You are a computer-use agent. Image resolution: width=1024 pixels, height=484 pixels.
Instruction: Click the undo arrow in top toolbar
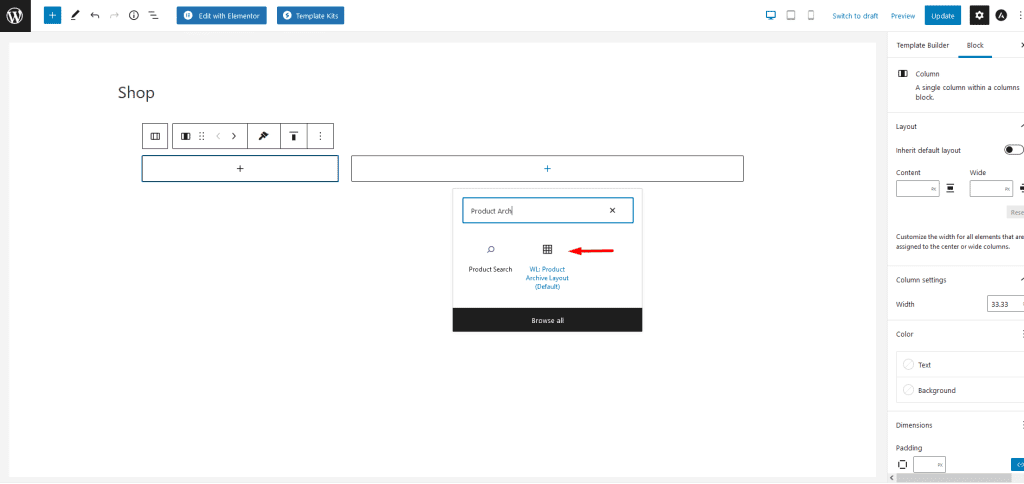pyautogui.click(x=94, y=16)
